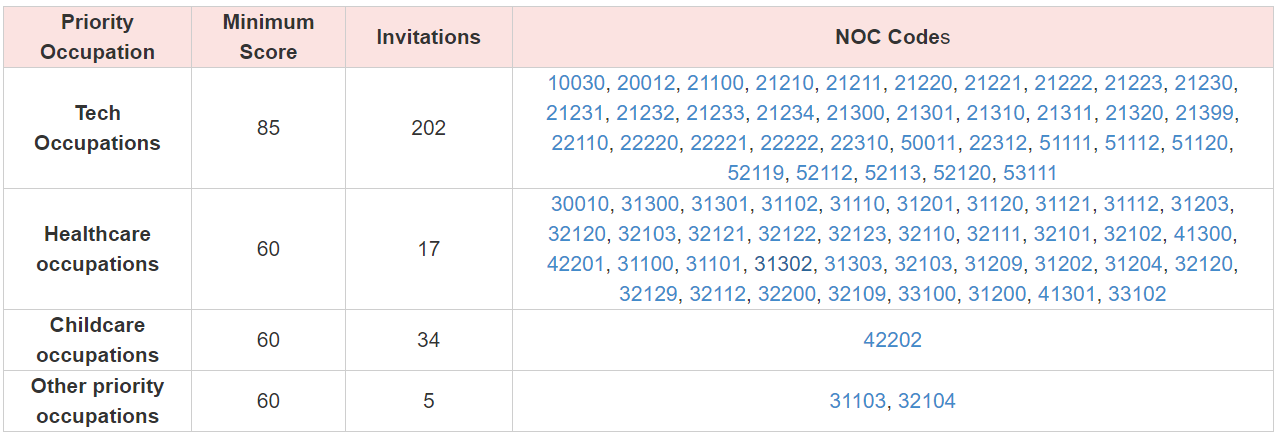Open NOC code 41300 link

(x=1206, y=234)
